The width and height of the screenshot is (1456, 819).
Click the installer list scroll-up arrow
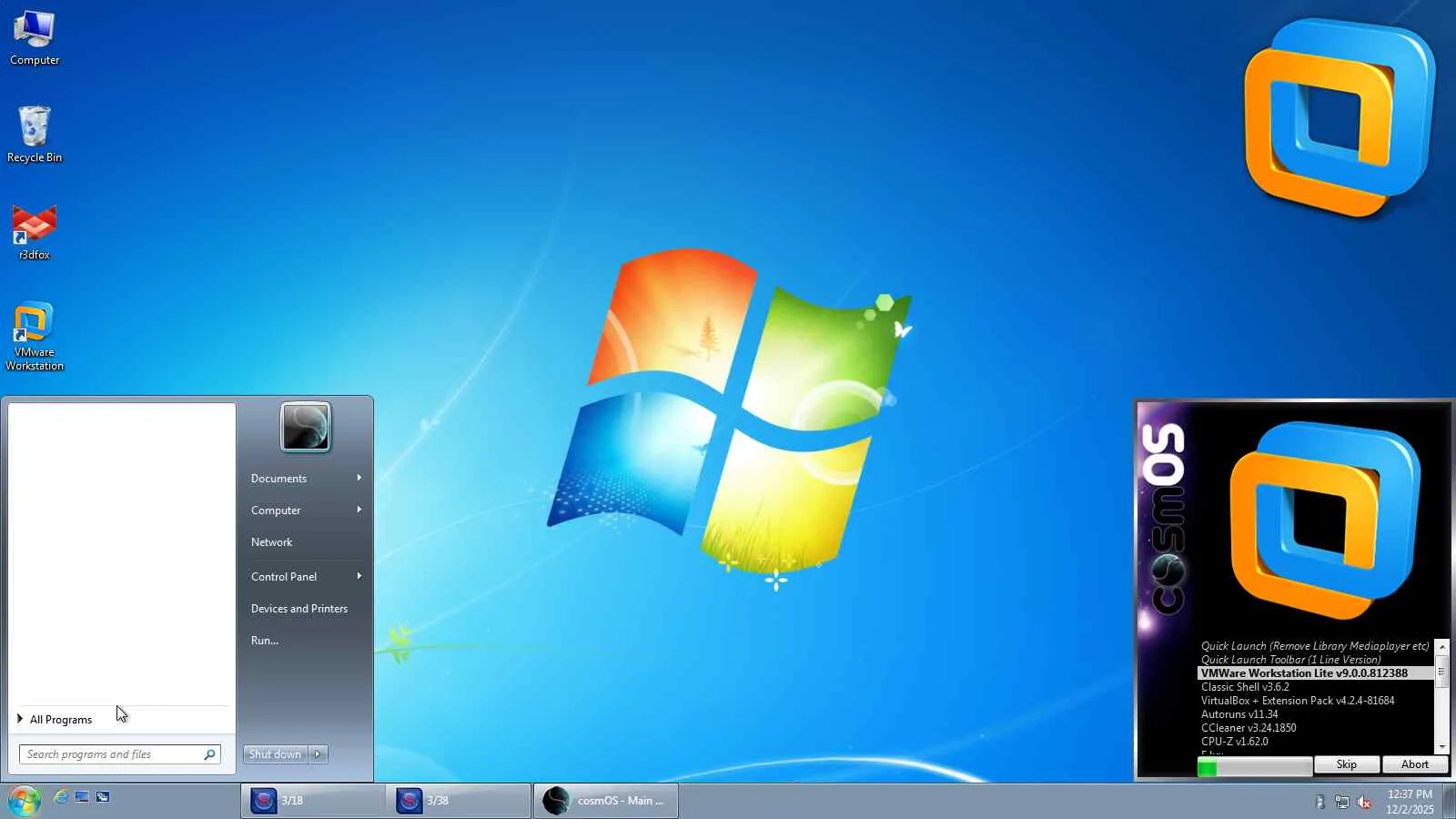click(x=1442, y=646)
